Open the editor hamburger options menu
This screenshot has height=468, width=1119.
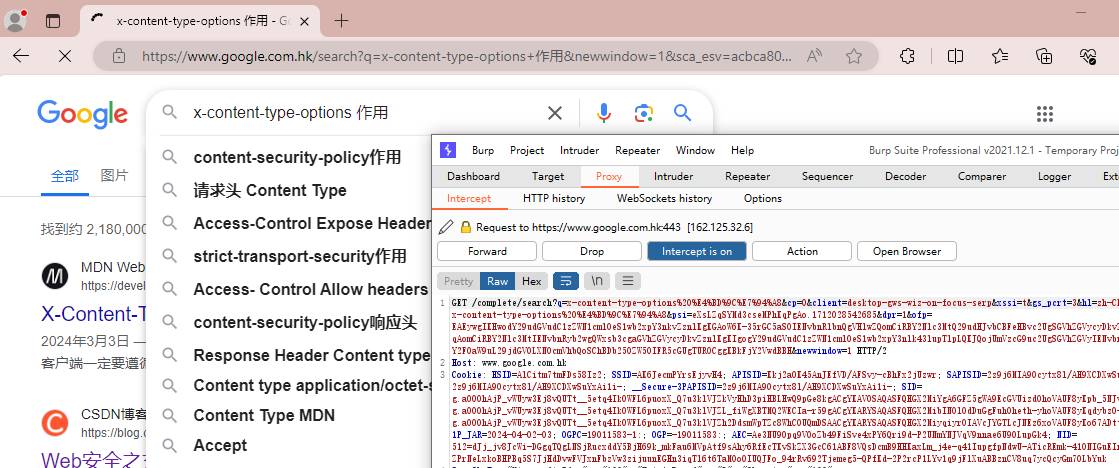pos(627,281)
